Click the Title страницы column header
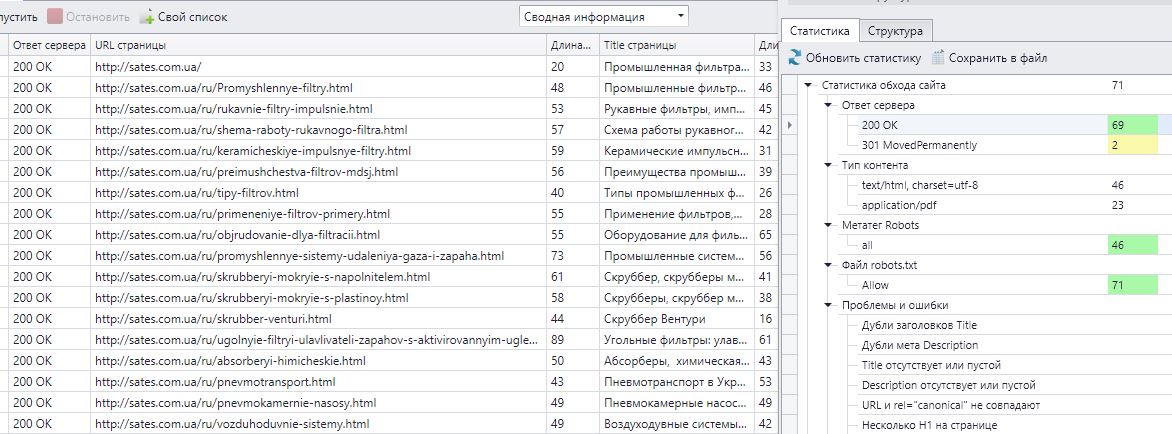 coord(640,46)
